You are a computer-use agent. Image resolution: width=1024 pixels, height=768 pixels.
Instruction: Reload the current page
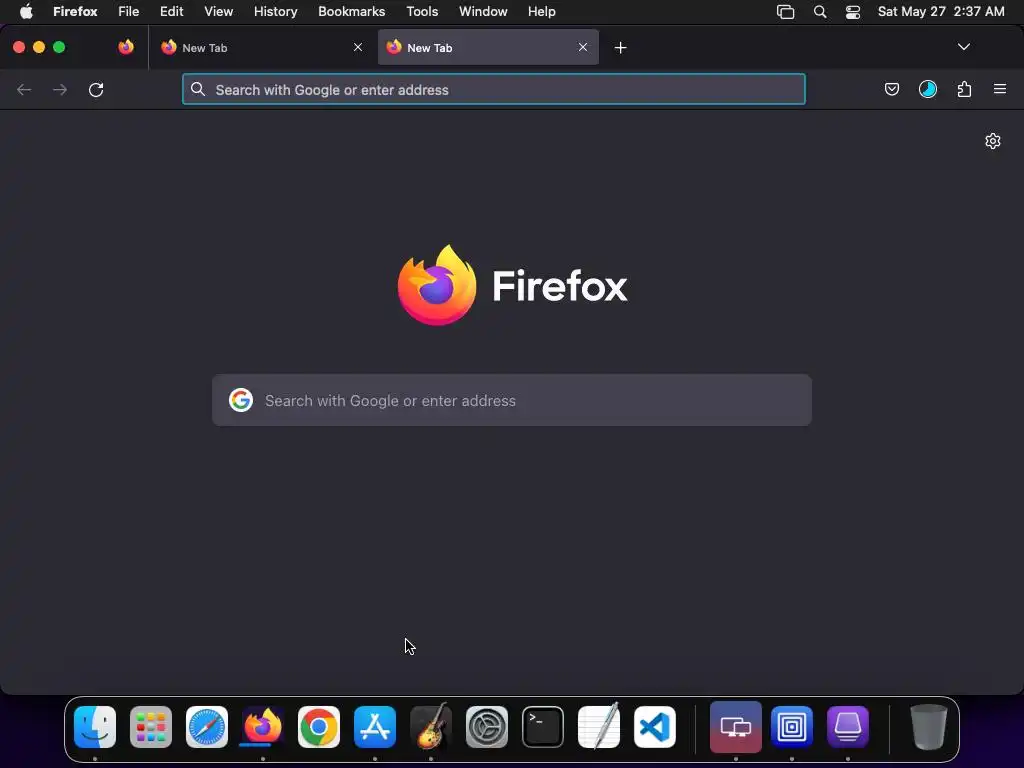96,89
